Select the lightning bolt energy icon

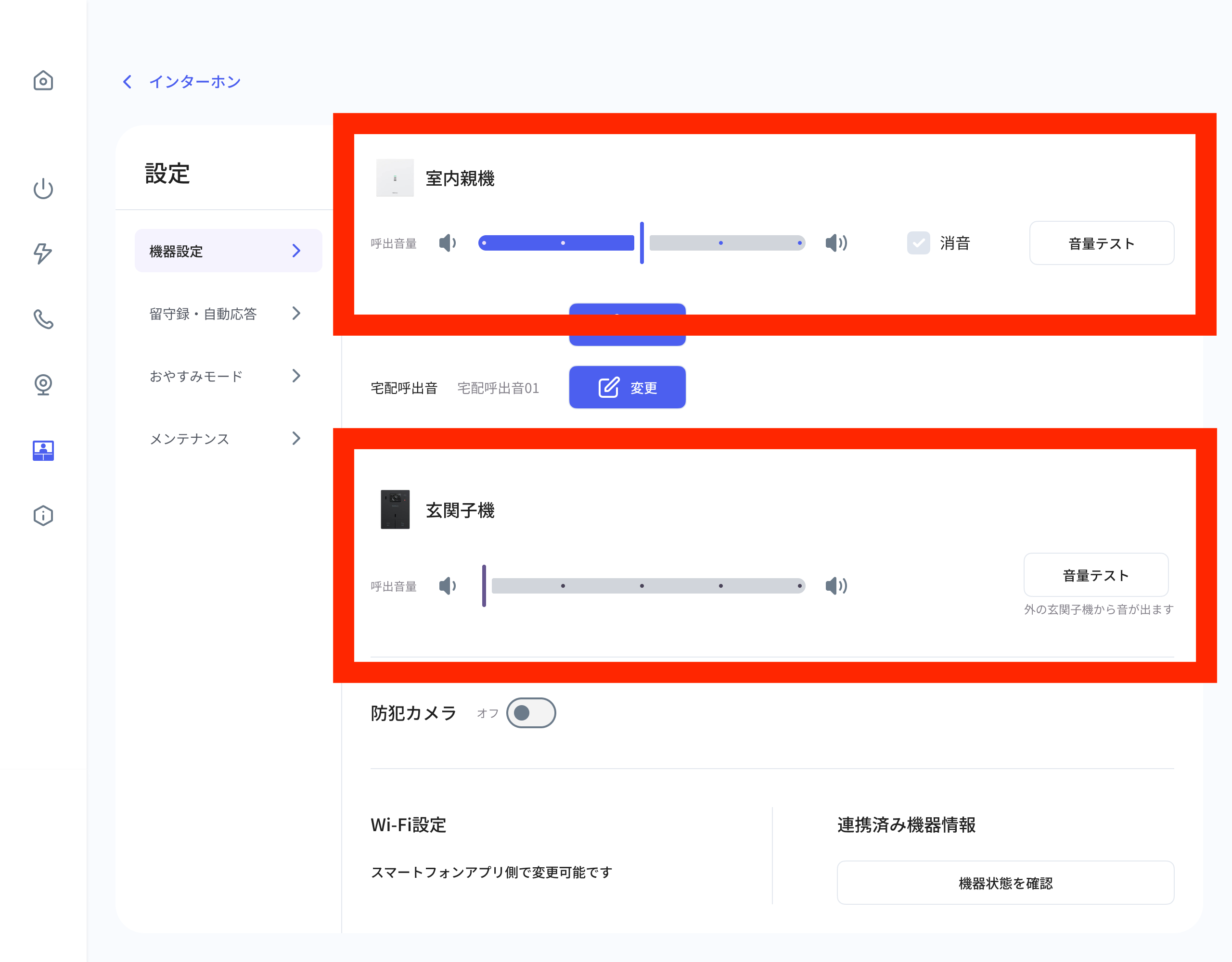(x=43, y=253)
